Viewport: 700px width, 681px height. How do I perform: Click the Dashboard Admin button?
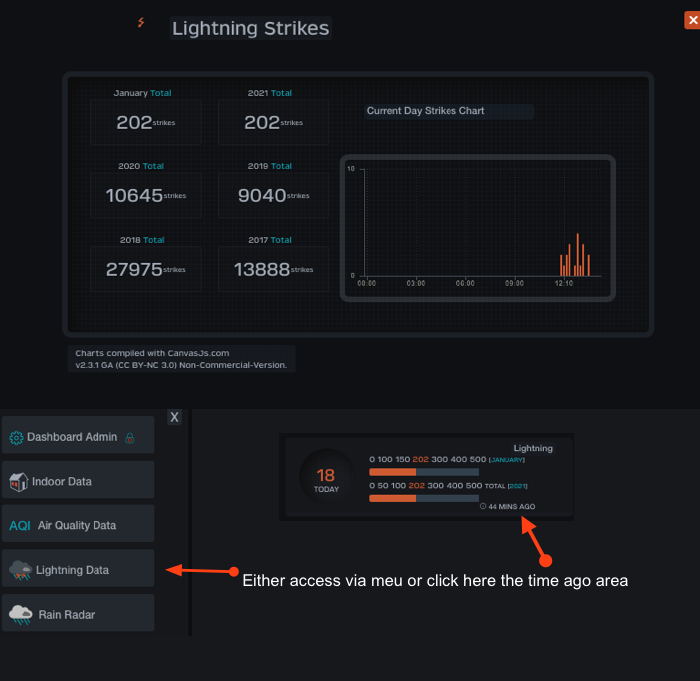pyautogui.click(x=78, y=435)
